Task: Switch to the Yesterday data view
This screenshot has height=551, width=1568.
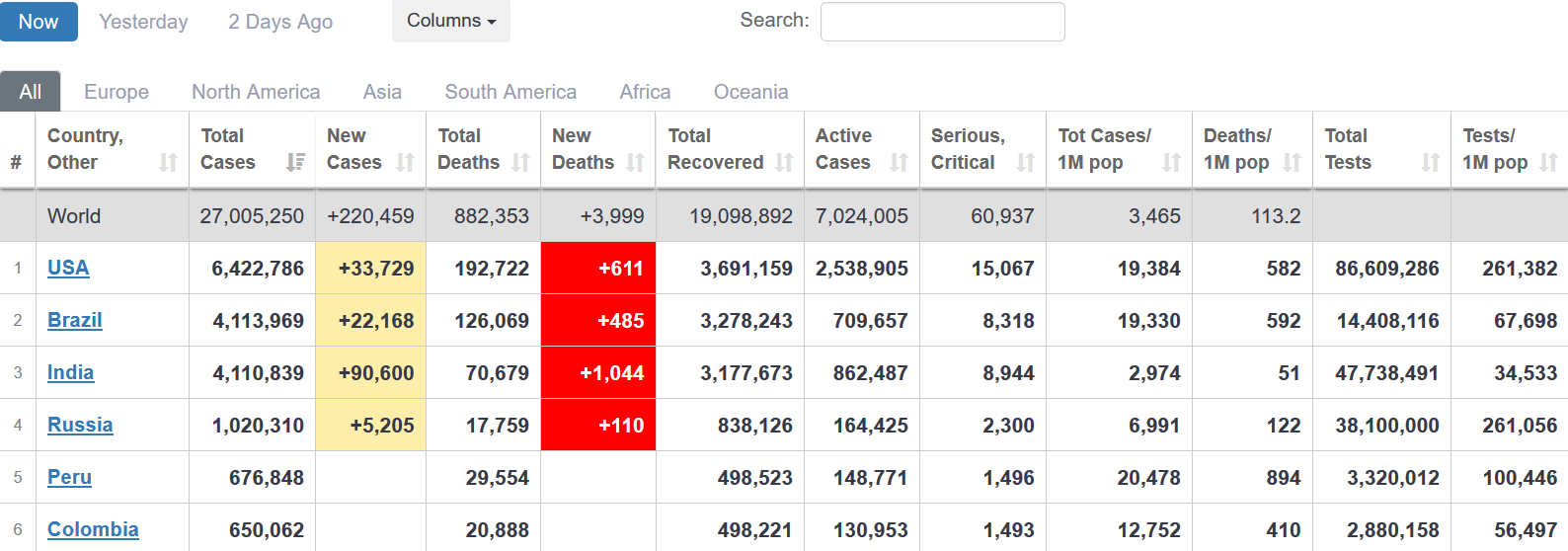Action: (x=143, y=22)
